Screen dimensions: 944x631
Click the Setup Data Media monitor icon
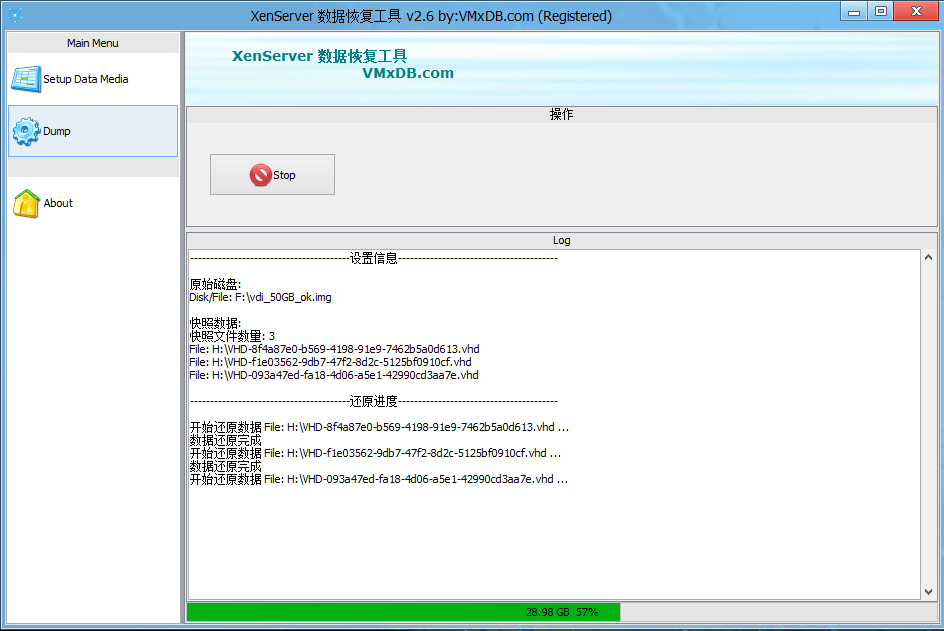(26, 79)
